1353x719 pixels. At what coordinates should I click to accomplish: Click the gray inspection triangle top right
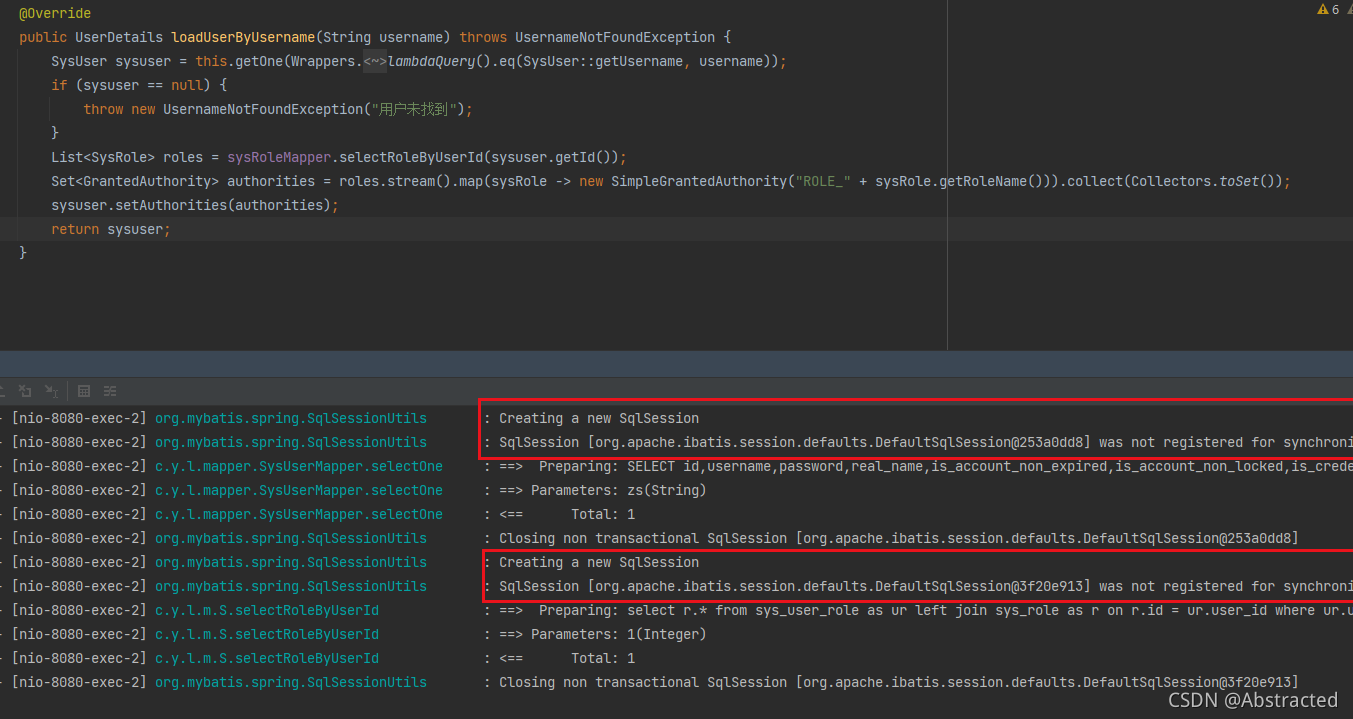click(x=1349, y=9)
